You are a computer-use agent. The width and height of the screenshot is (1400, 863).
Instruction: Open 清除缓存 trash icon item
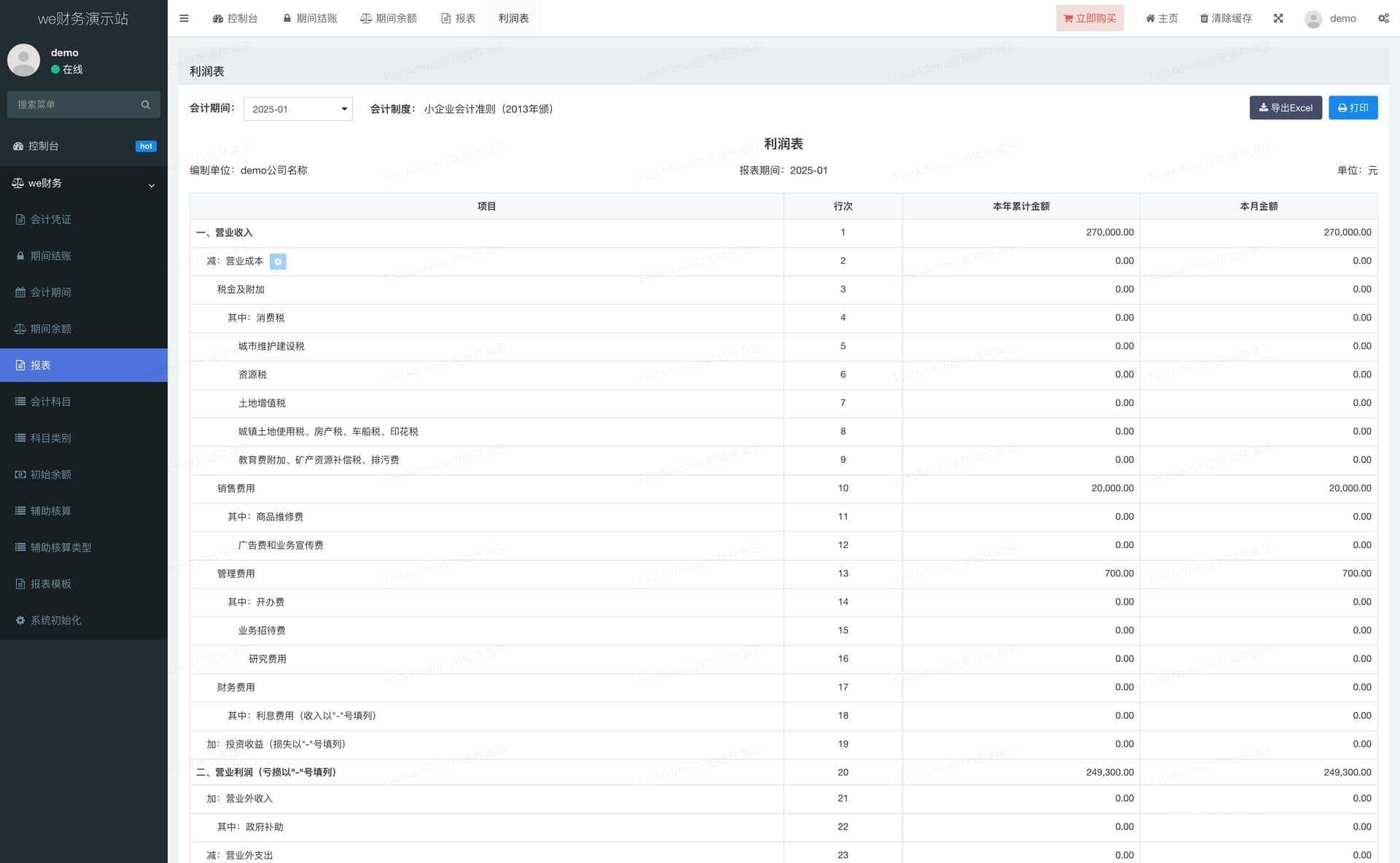(1226, 18)
